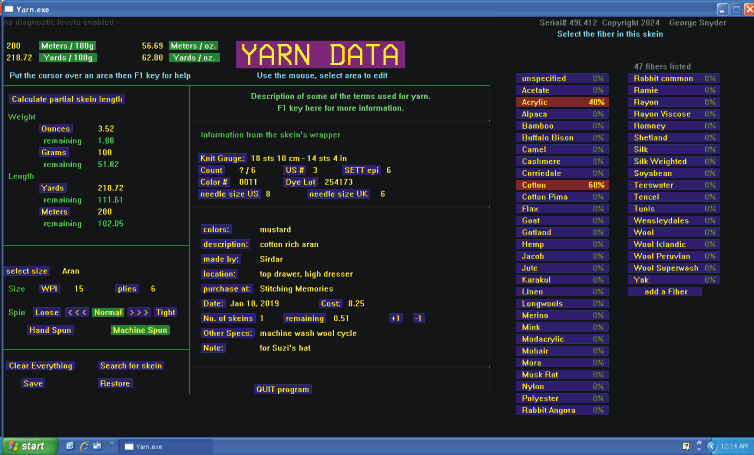Edit the description field
Screen dimensions: 754x455
pyautogui.click(x=226, y=244)
